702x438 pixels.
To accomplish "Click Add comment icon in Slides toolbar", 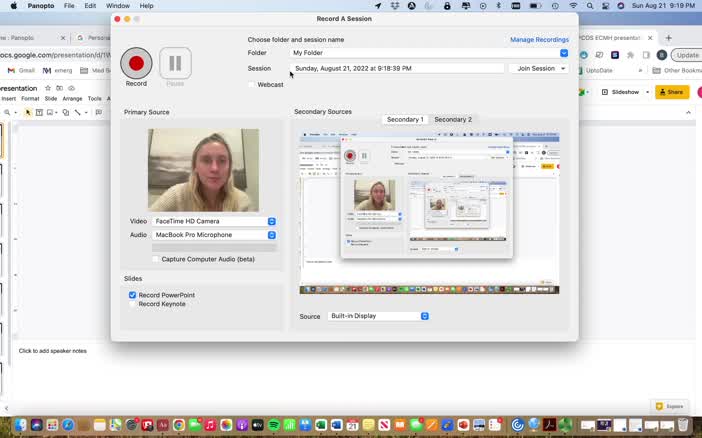I will point(99,112).
